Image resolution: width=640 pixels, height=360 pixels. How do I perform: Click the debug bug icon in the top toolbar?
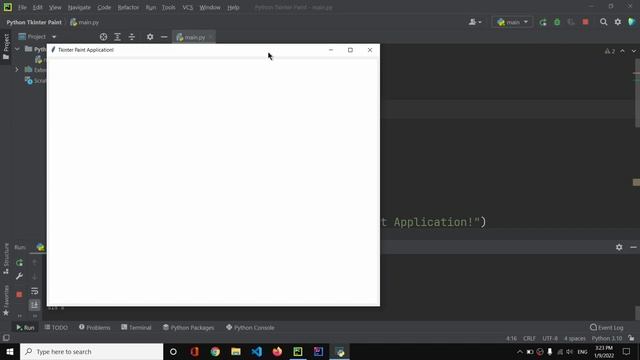pos(557,22)
